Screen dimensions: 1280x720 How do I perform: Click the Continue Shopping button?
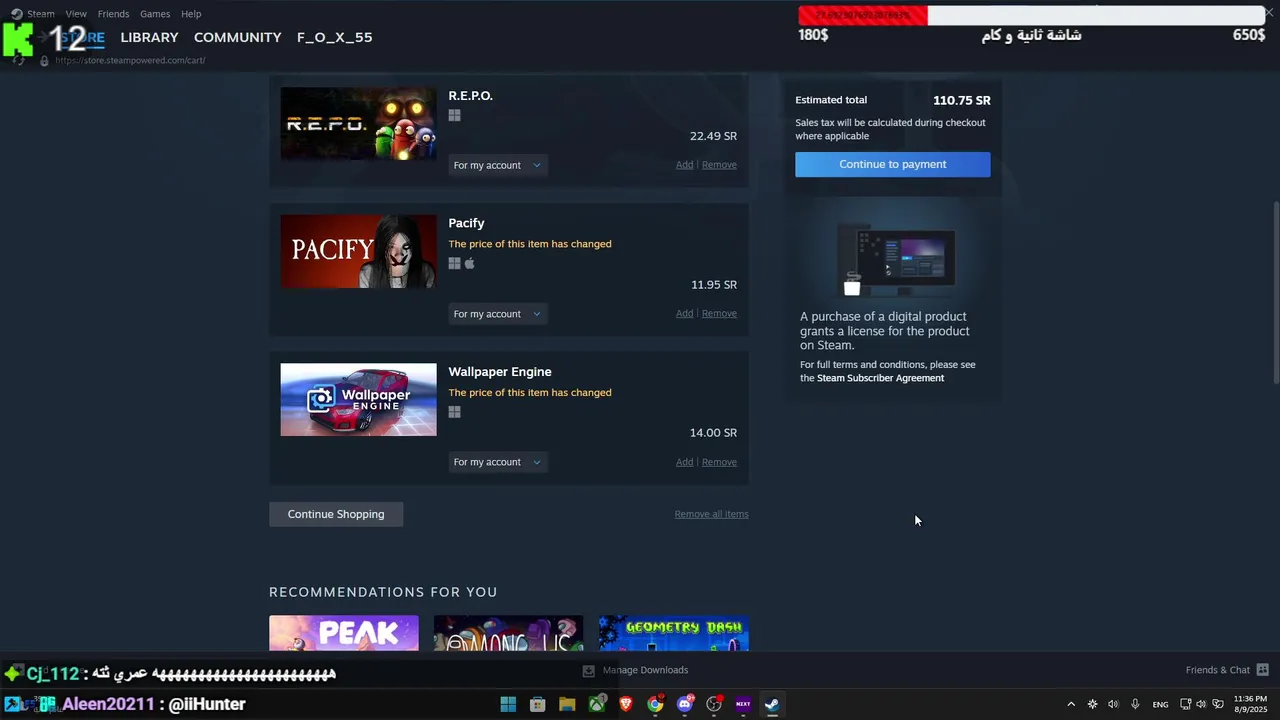pyautogui.click(x=336, y=514)
